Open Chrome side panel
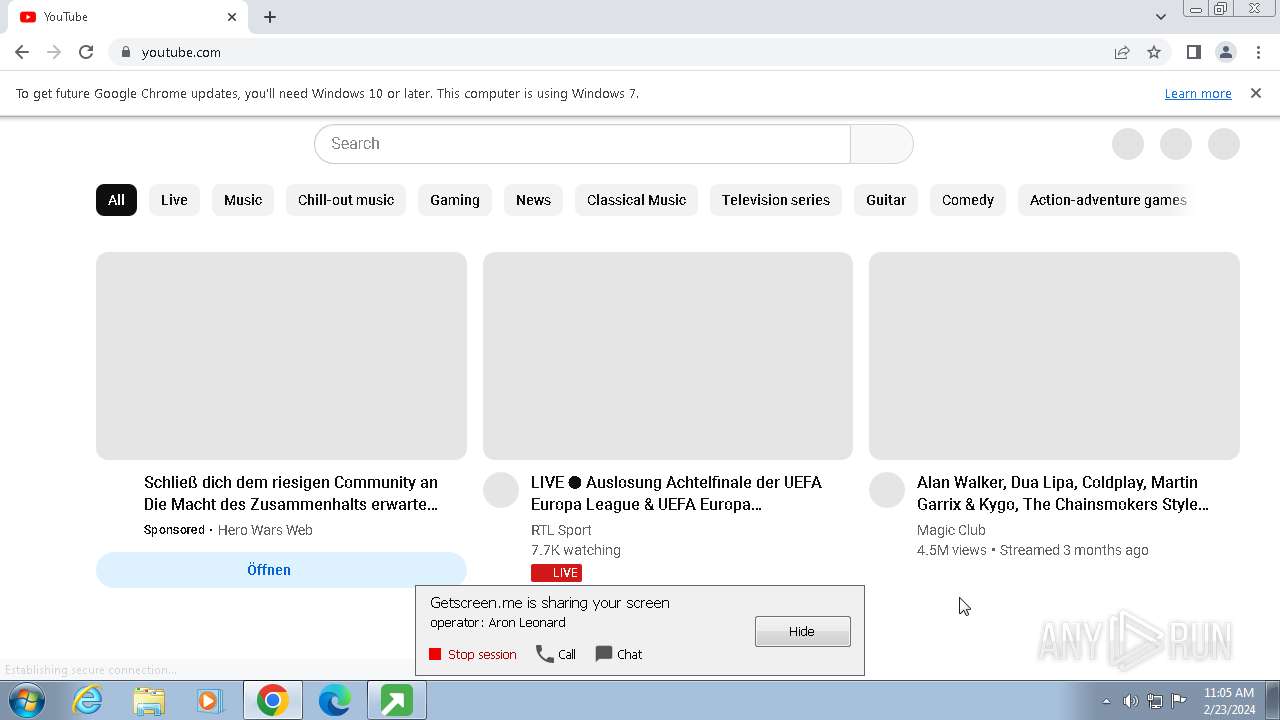 point(1193,52)
